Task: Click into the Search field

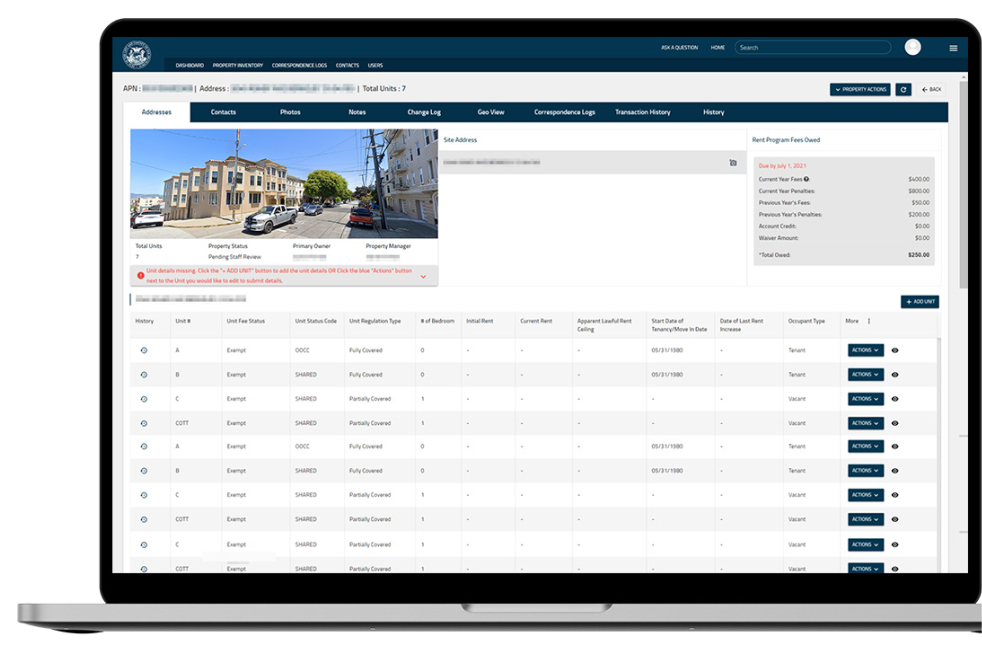Action: pyautogui.click(x=812, y=47)
